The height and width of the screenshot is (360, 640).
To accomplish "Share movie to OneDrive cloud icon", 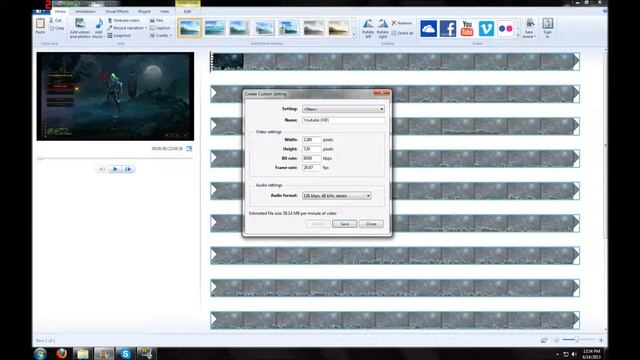I will pyautogui.click(x=429, y=29).
